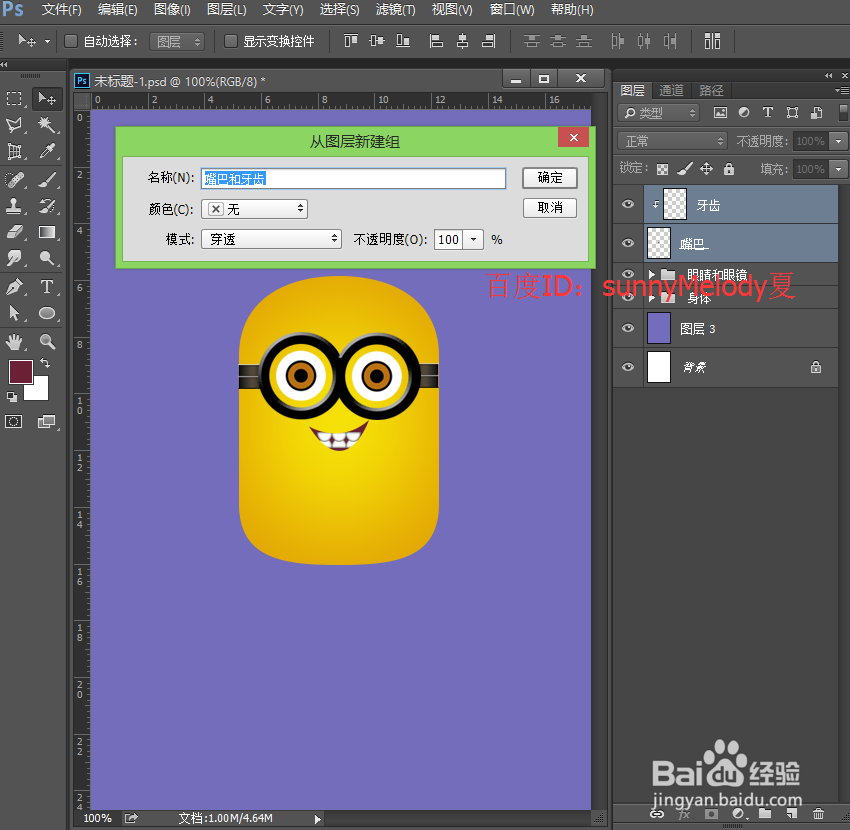This screenshot has height=830, width=850.
Task: Select the Smudge tool
Action: coord(14,258)
